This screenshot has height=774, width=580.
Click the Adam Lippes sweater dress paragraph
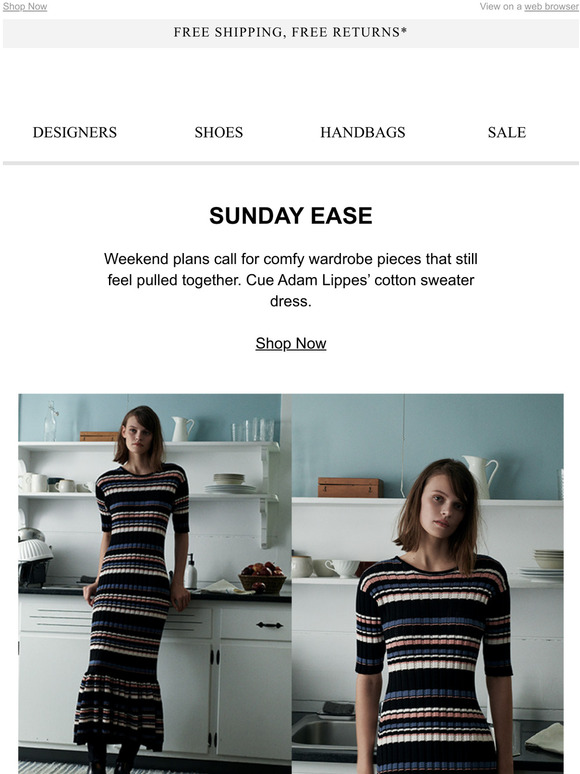[x=290, y=280]
